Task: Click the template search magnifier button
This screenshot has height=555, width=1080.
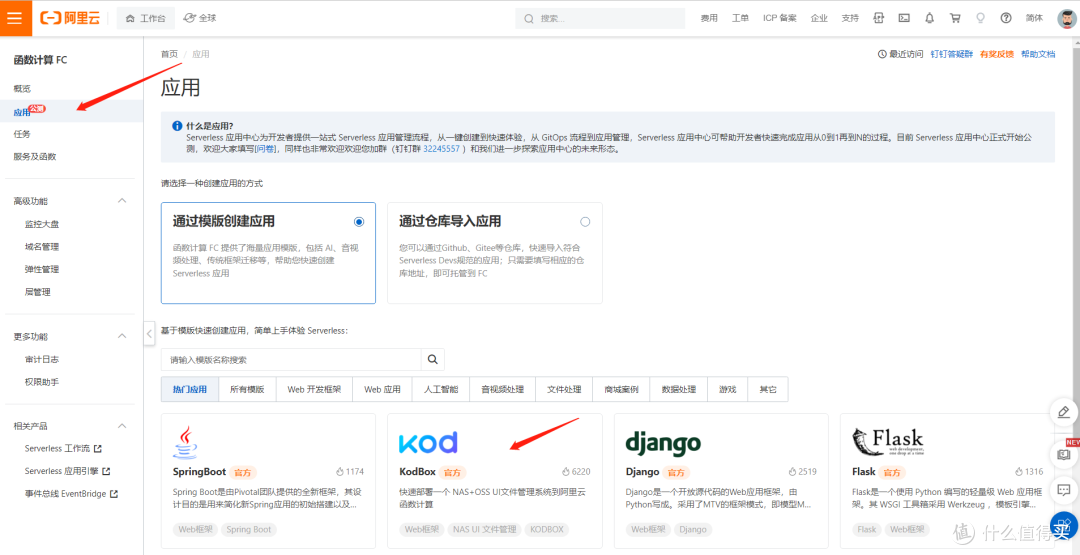Action: click(433, 359)
